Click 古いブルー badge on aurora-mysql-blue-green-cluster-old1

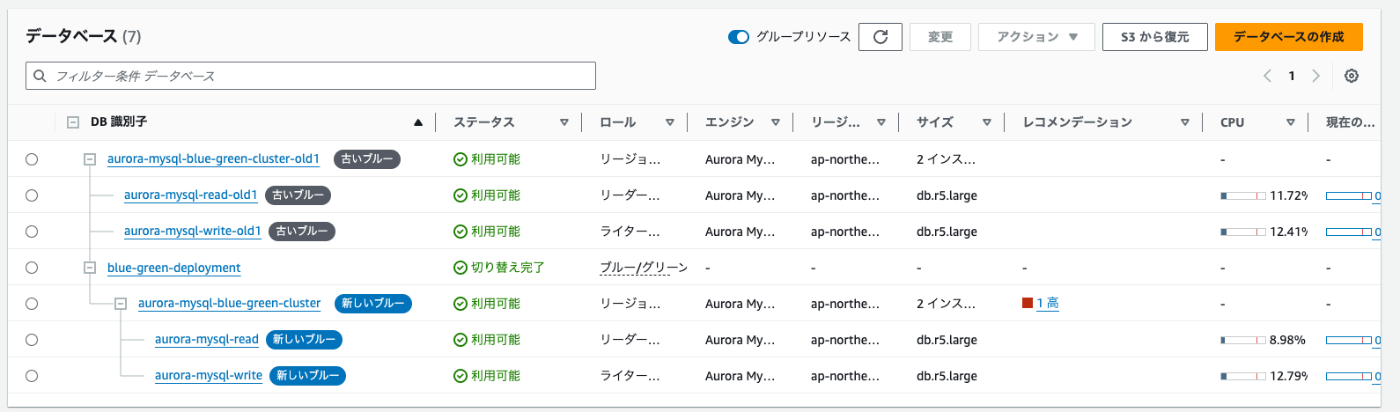[367, 159]
